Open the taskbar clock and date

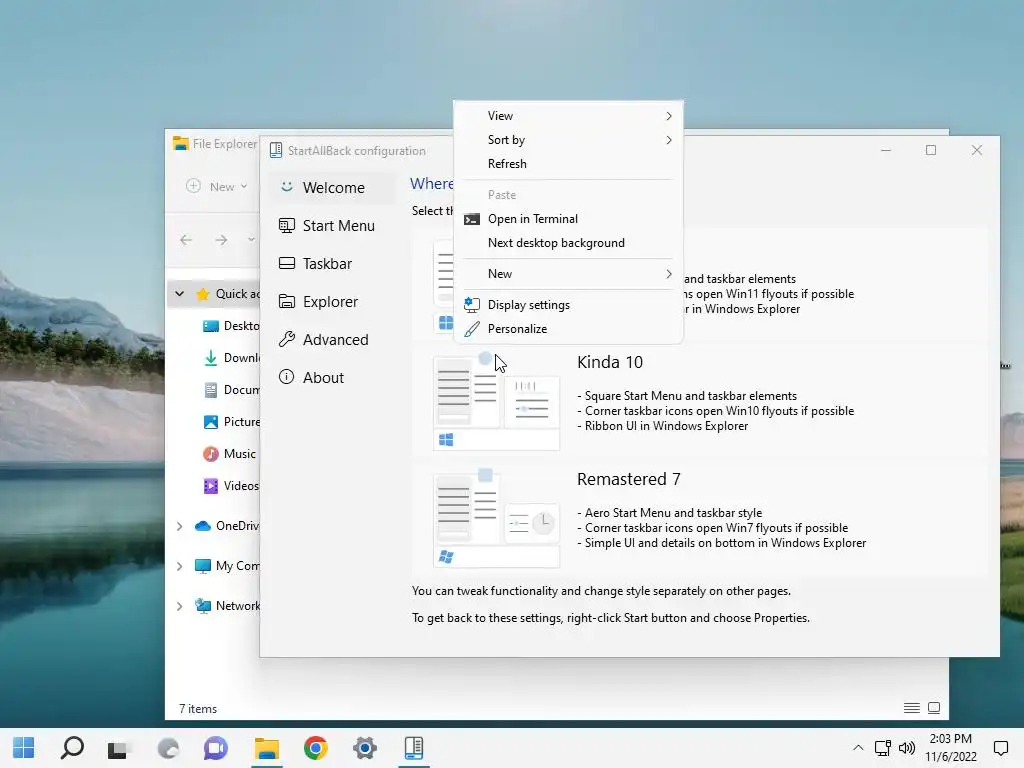point(951,748)
